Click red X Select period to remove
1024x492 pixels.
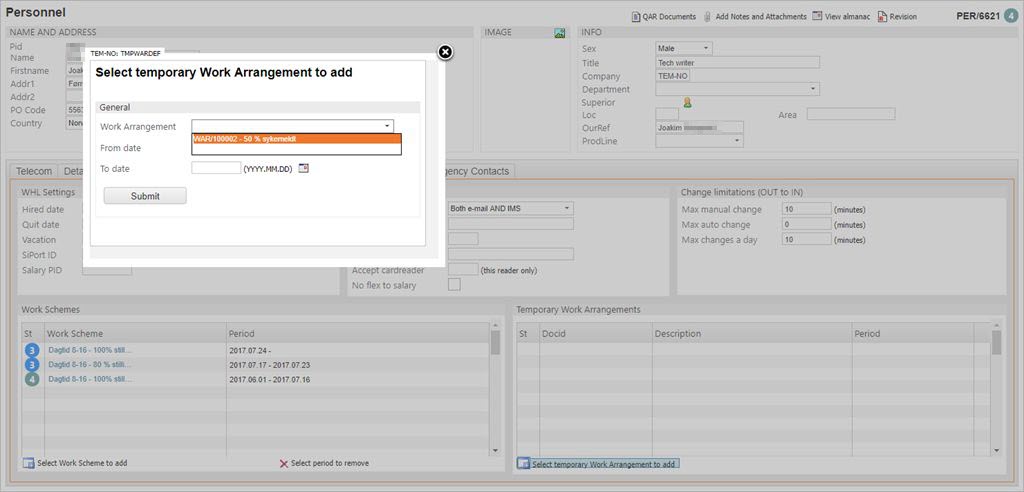point(284,464)
